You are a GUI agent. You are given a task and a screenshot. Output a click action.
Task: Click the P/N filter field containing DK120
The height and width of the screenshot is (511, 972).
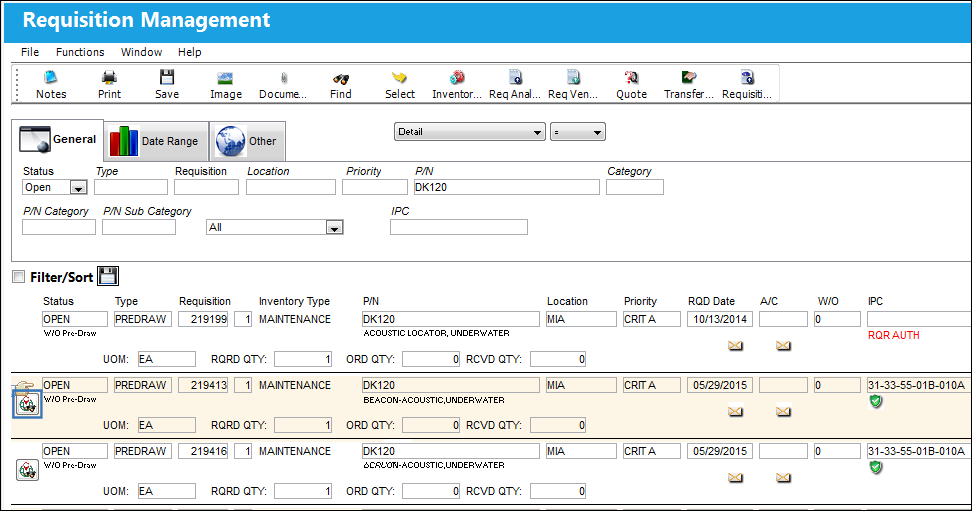click(506, 187)
